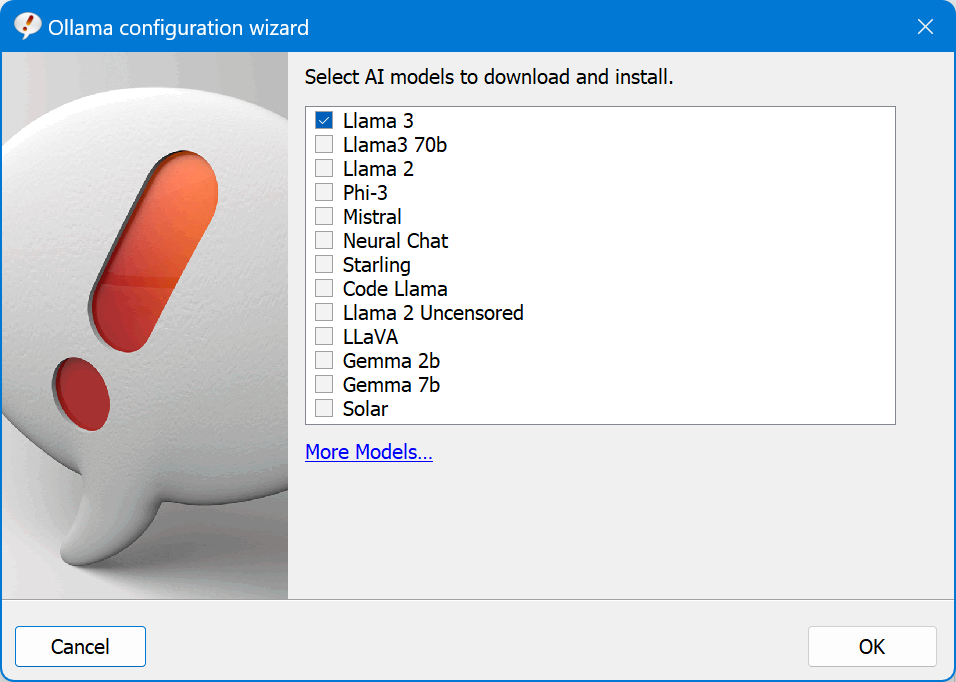The height and width of the screenshot is (682, 956).
Task: Close the Ollama configuration wizard window
Action: pyautogui.click(x=925, y=27)
